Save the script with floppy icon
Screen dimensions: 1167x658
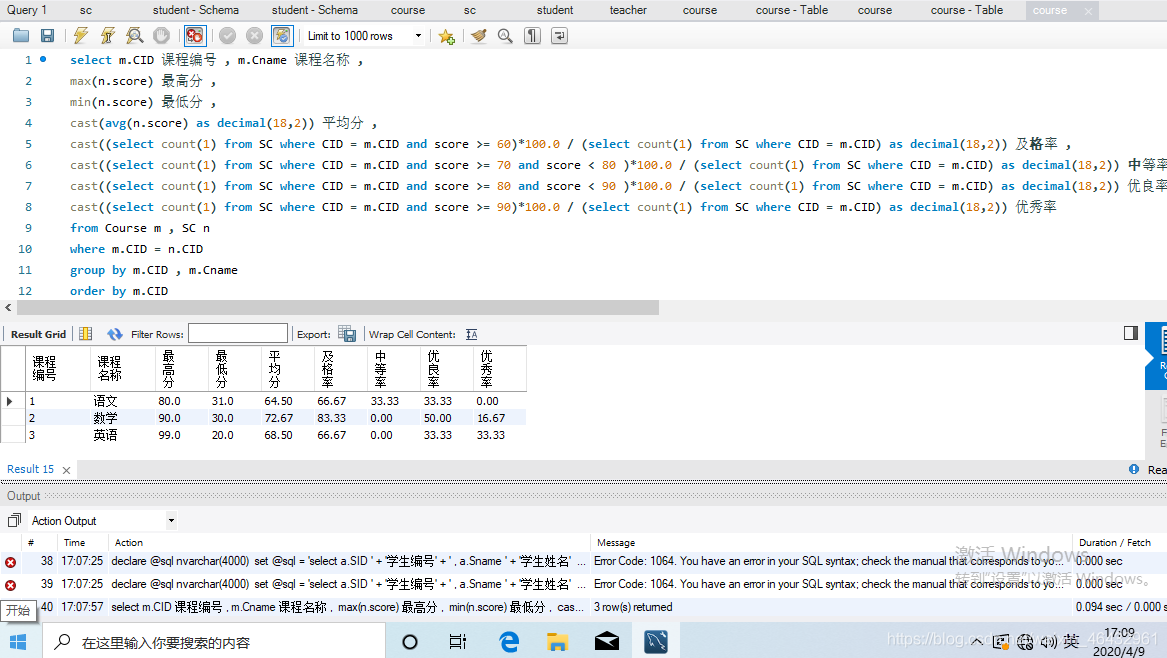47,36
